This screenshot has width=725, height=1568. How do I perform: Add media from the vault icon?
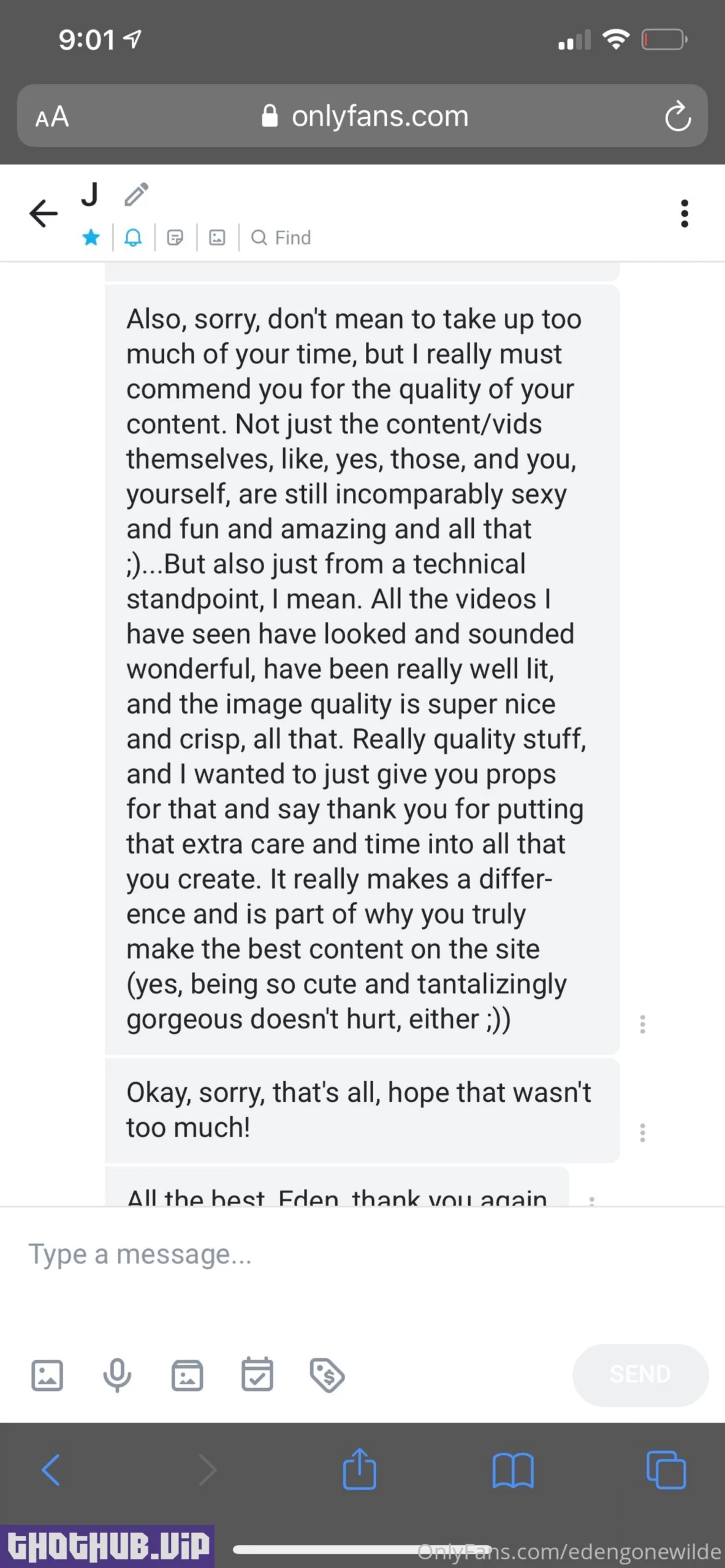187,1375
